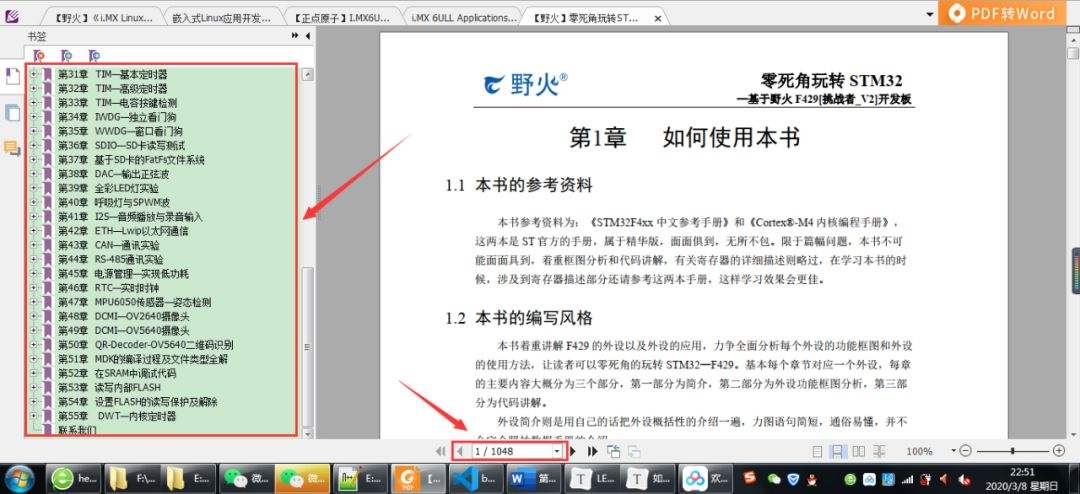Switch to the i.MX 6ULL Applications tab

[x=464, y=18]
